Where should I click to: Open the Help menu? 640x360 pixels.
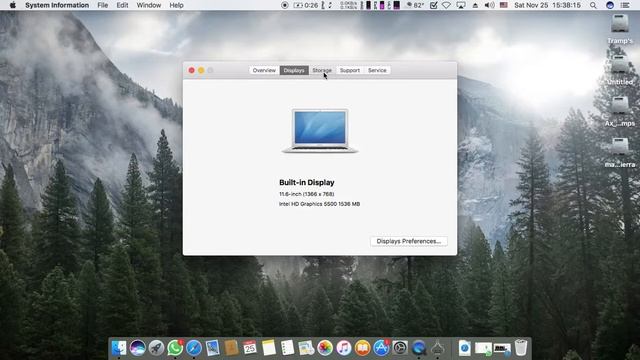point(176,5)
